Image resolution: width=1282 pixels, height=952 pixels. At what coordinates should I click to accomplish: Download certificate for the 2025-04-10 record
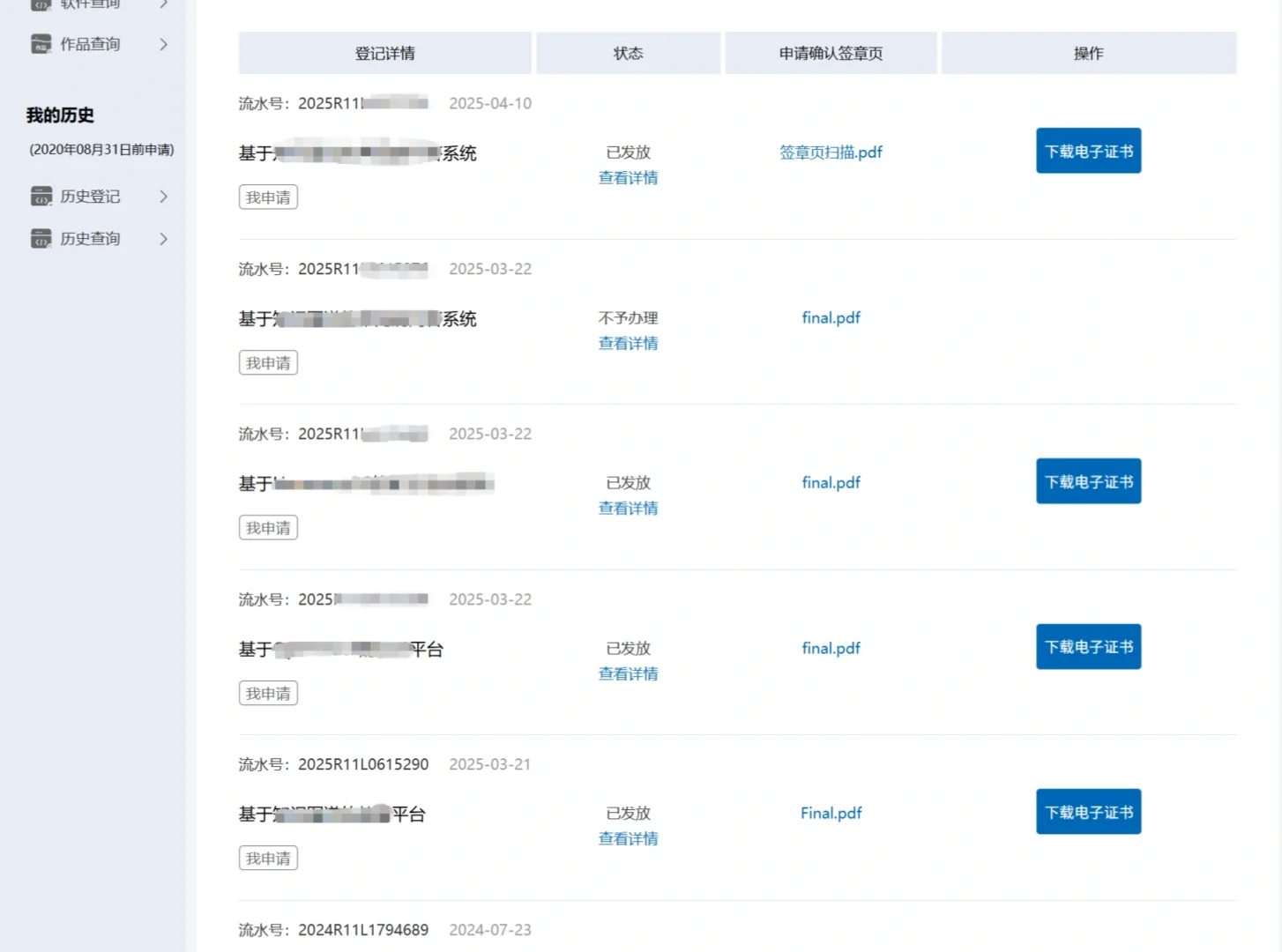[x=1088, y=151]
